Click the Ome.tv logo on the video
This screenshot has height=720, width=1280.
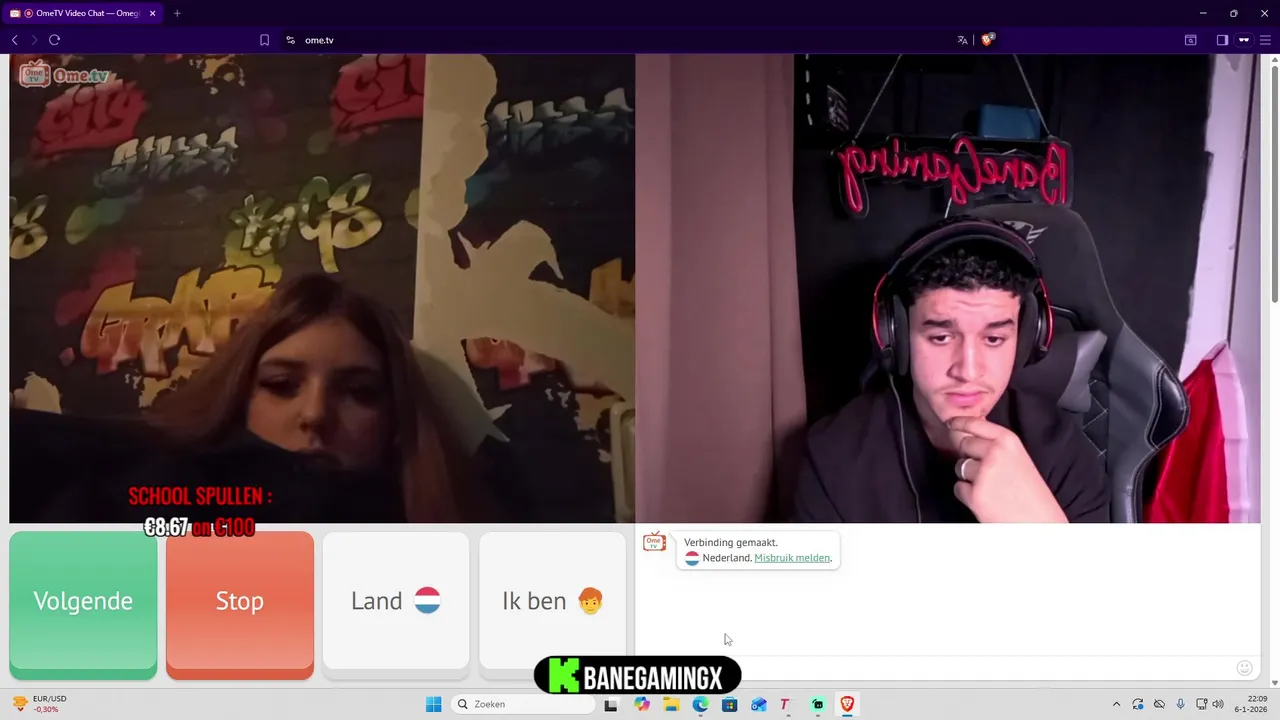click(x=64, y=75)
